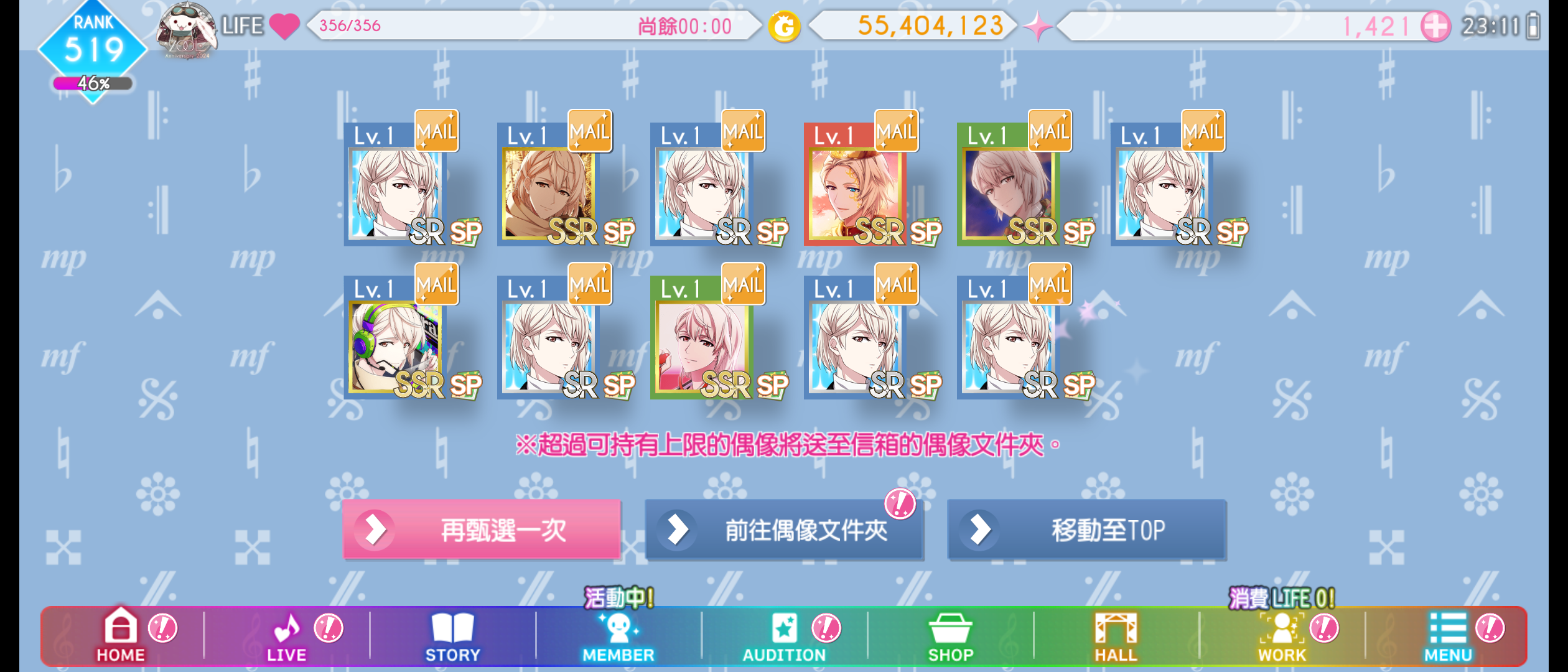
Task: Click the RANK 519 progress bar
Action: tap(93, 83)
